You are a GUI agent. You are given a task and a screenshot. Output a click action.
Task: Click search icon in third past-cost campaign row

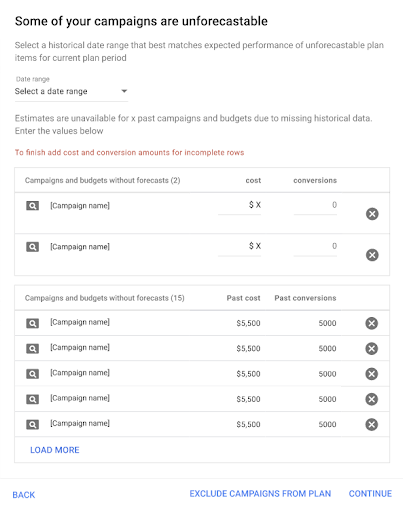(x=32, y=374)
